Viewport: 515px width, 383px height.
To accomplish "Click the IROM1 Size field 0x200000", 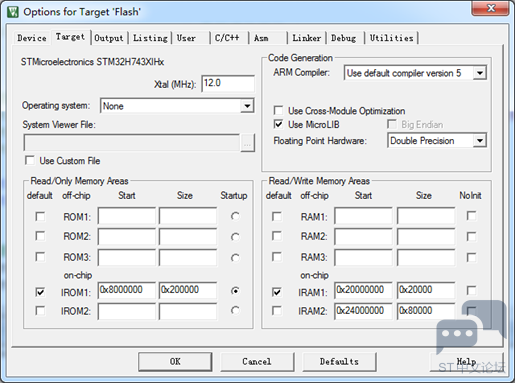I will (188, 290).
